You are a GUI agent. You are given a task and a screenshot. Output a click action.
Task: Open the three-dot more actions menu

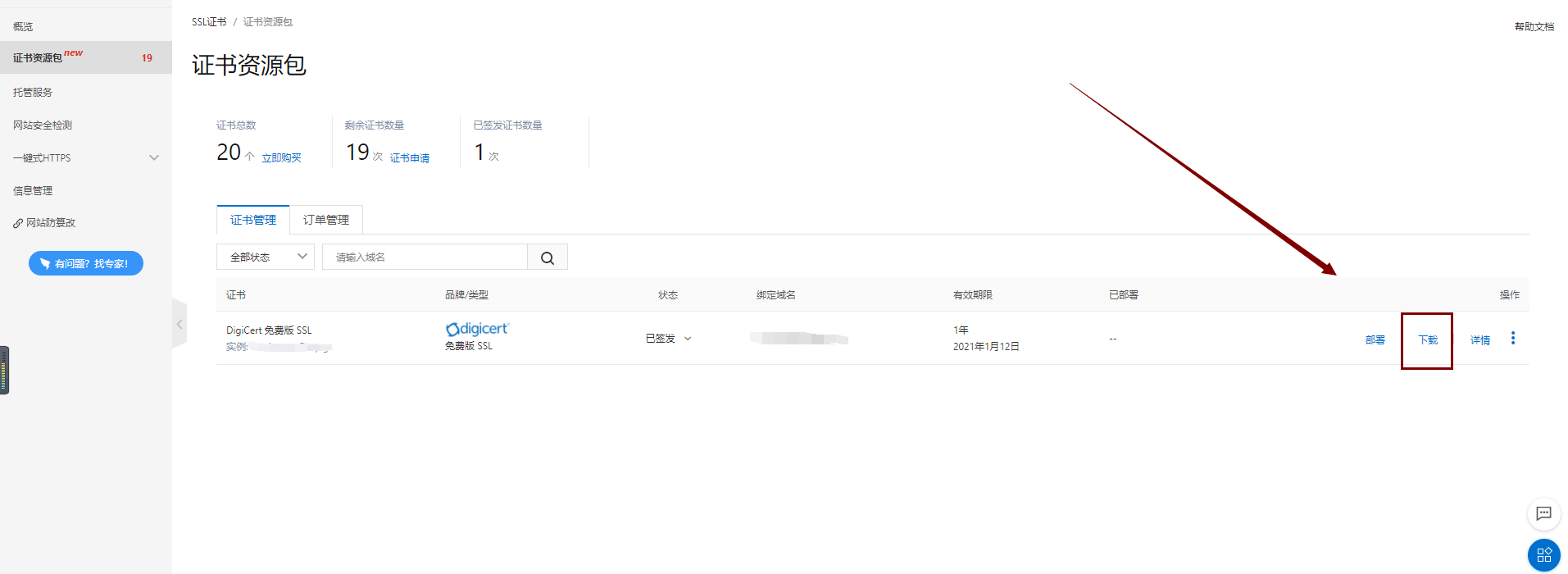coord(1513,339)
